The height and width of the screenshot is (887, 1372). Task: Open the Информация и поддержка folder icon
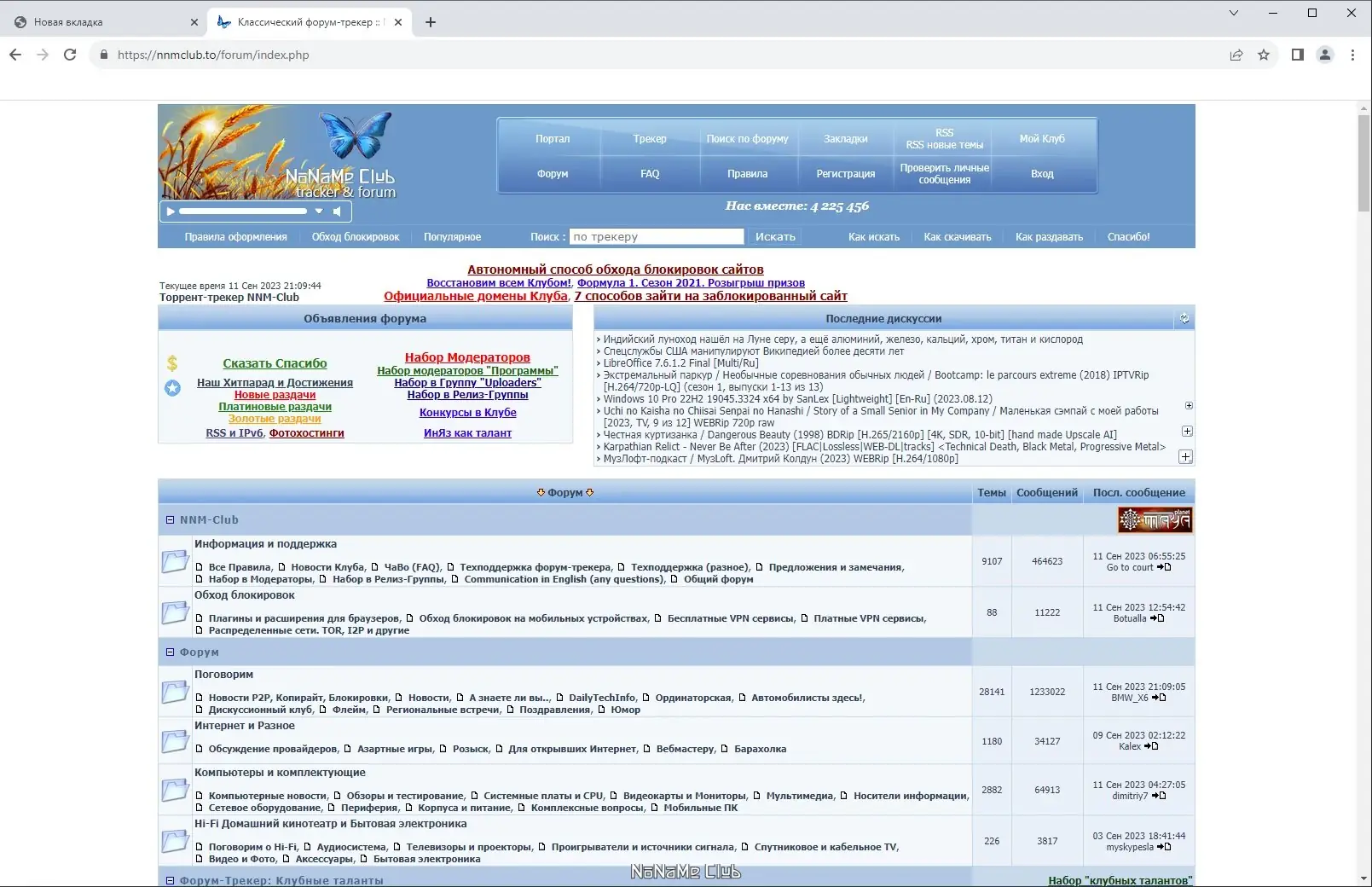175,561
